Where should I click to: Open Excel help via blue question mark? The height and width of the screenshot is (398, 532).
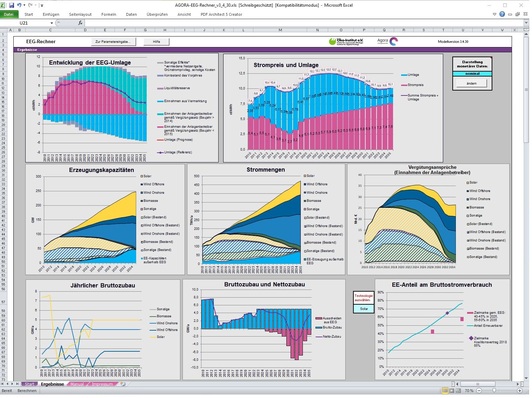502,14
